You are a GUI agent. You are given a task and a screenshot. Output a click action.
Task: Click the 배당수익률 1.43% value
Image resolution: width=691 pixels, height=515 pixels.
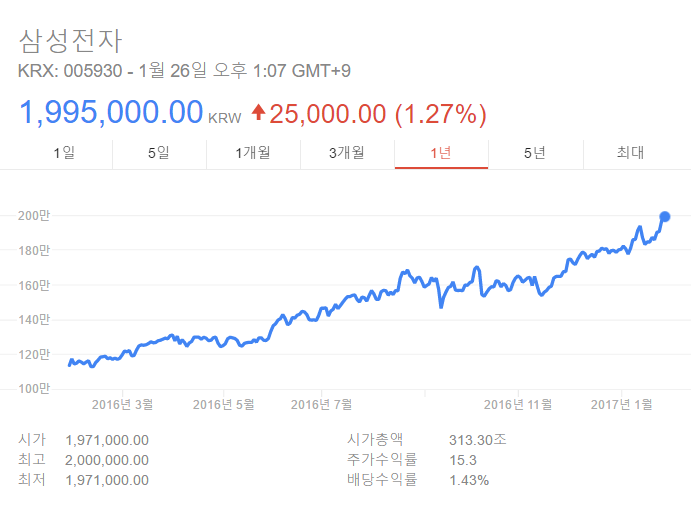[x=469, y=480]
